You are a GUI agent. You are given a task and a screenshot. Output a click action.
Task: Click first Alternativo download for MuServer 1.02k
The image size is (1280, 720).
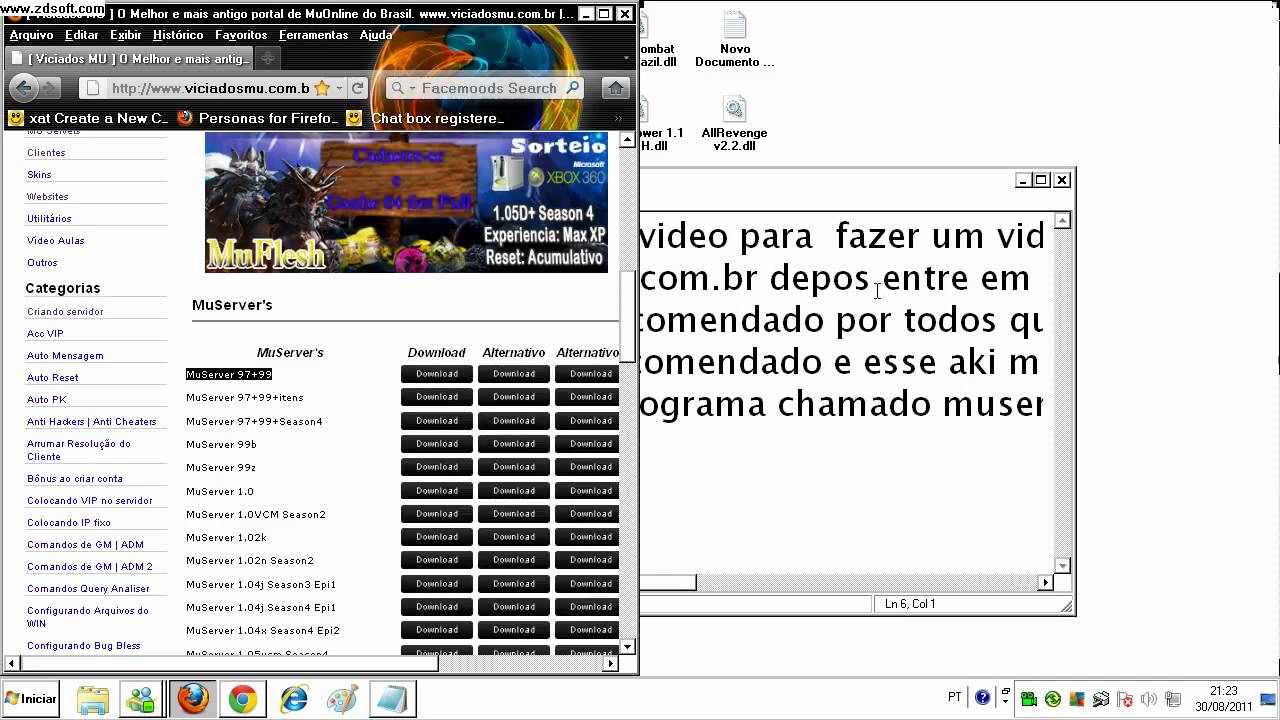(x=514, y=537)
